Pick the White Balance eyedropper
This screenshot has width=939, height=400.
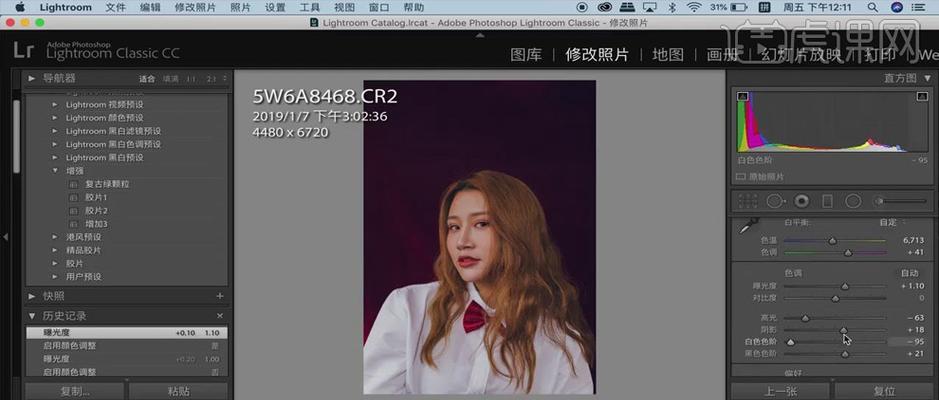[x=749, y=226]
